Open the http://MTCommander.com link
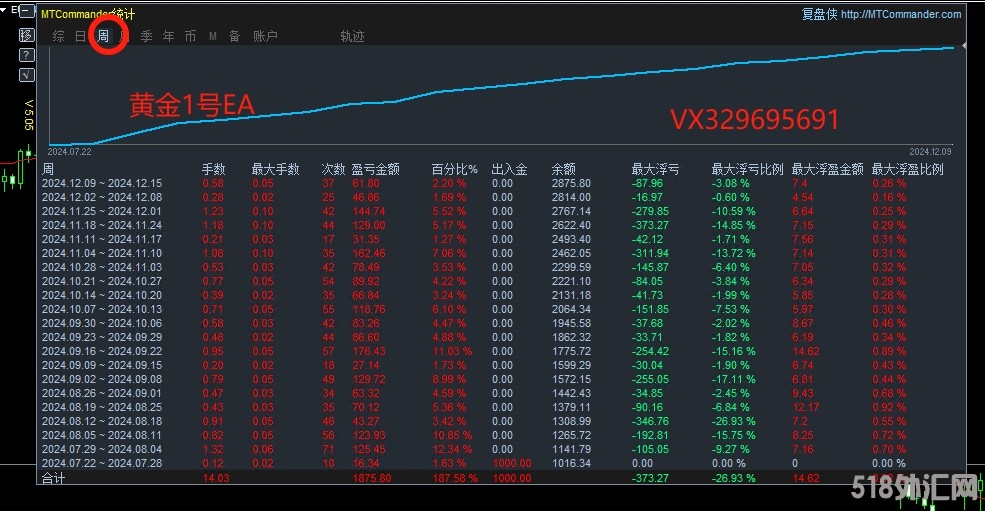The image size is (985, 511). pos(901,14)
